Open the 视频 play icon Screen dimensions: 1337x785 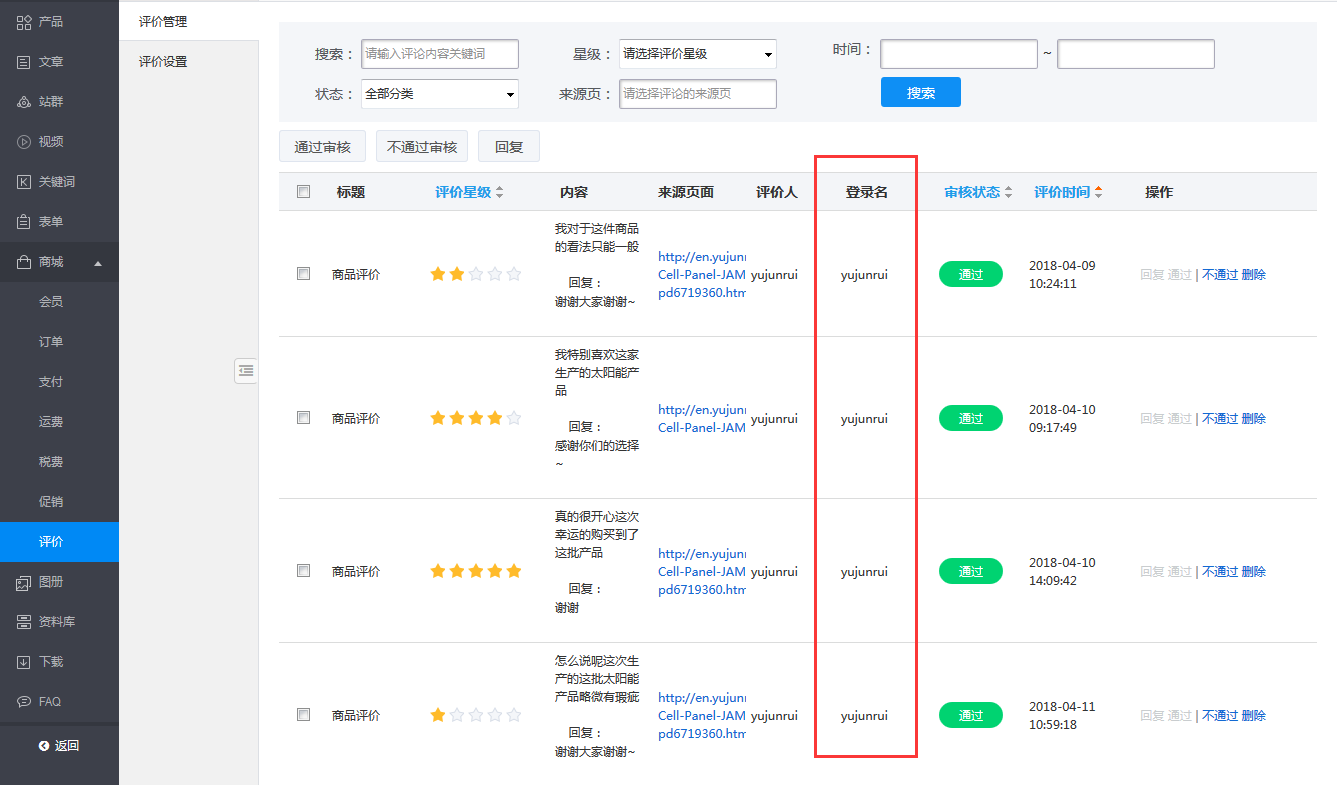(24, 142)
